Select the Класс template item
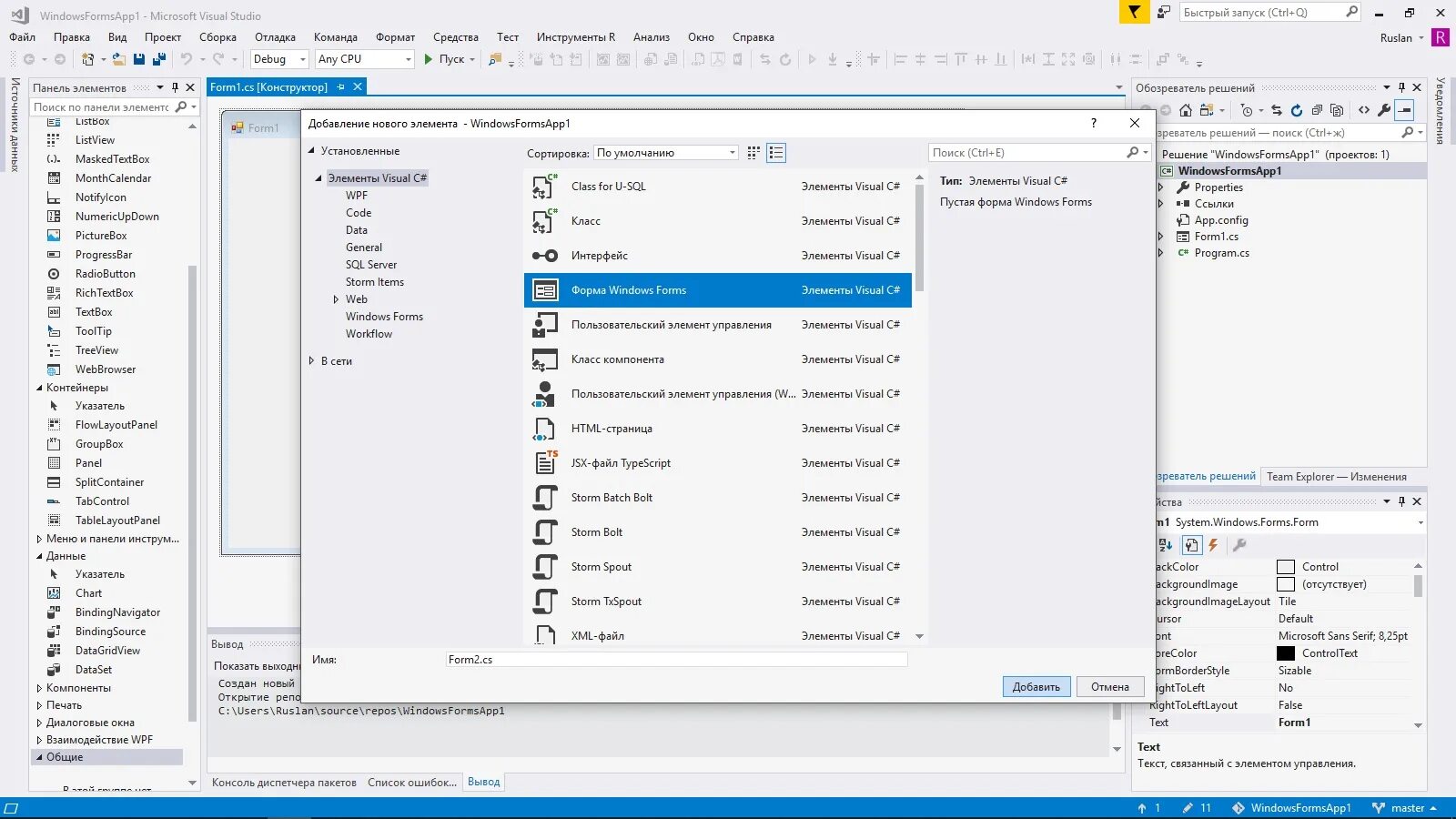 [718, 221]
